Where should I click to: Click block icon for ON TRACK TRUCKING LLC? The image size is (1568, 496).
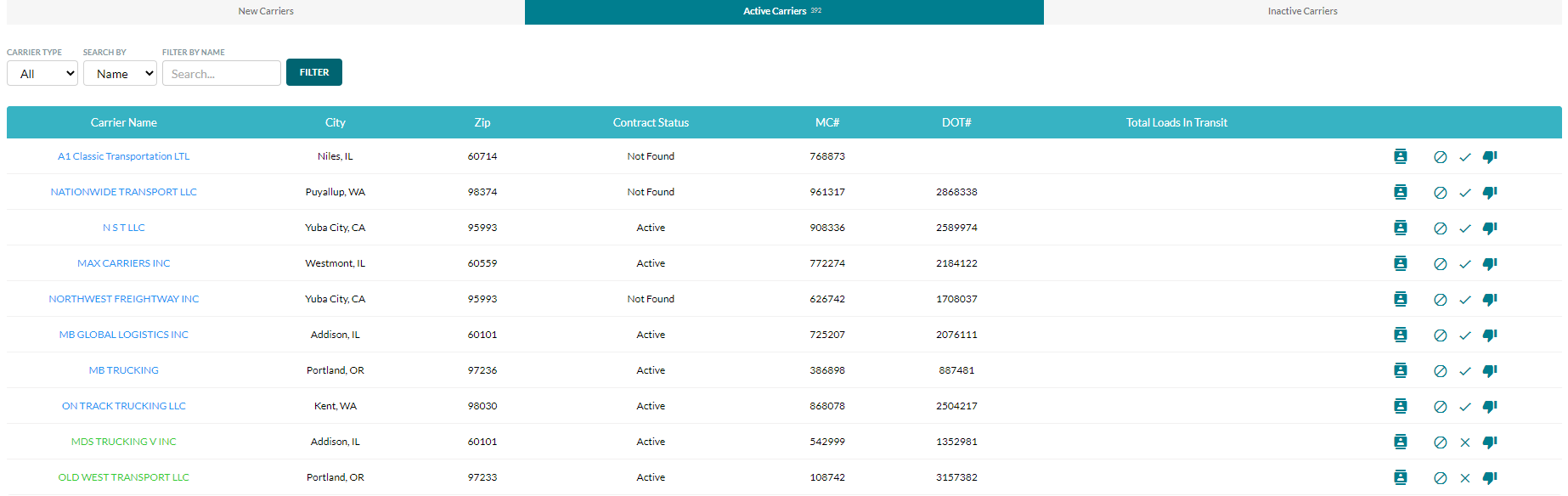(1441, 407)
